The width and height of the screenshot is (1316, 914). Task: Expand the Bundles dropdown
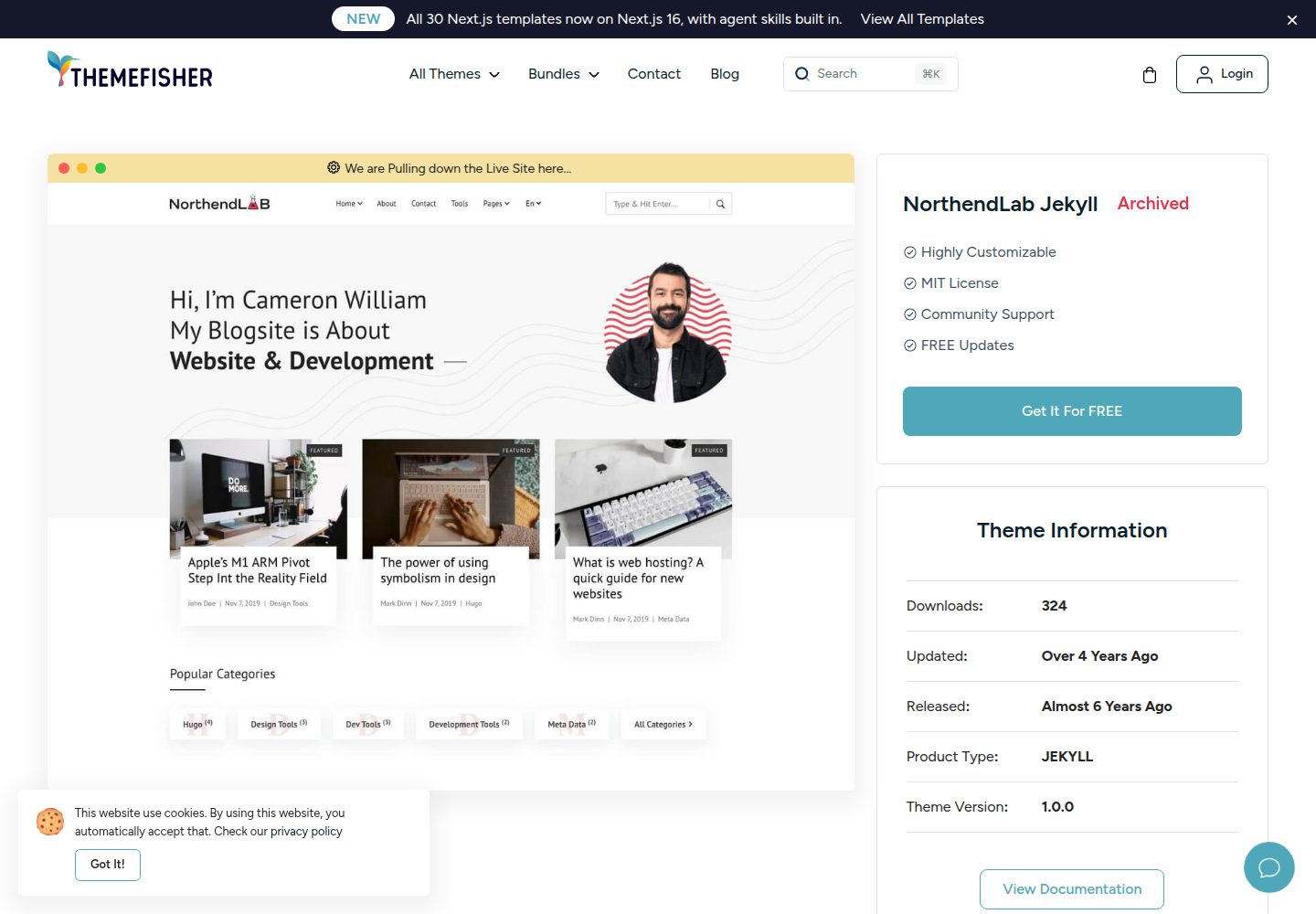point(563,74)
